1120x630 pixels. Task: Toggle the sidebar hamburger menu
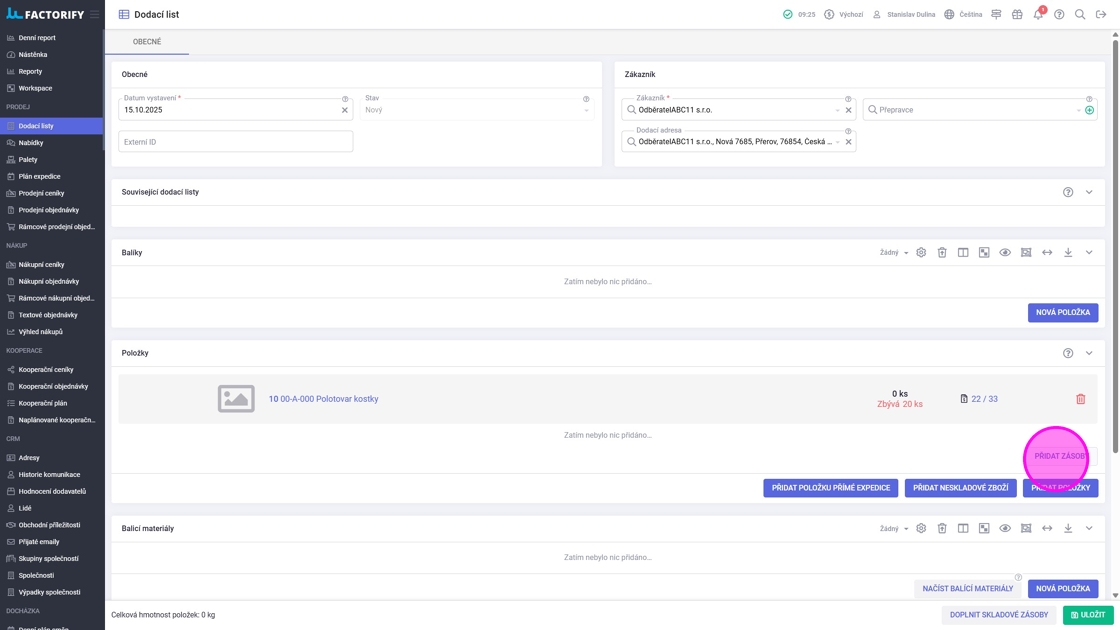pos(95,15)
